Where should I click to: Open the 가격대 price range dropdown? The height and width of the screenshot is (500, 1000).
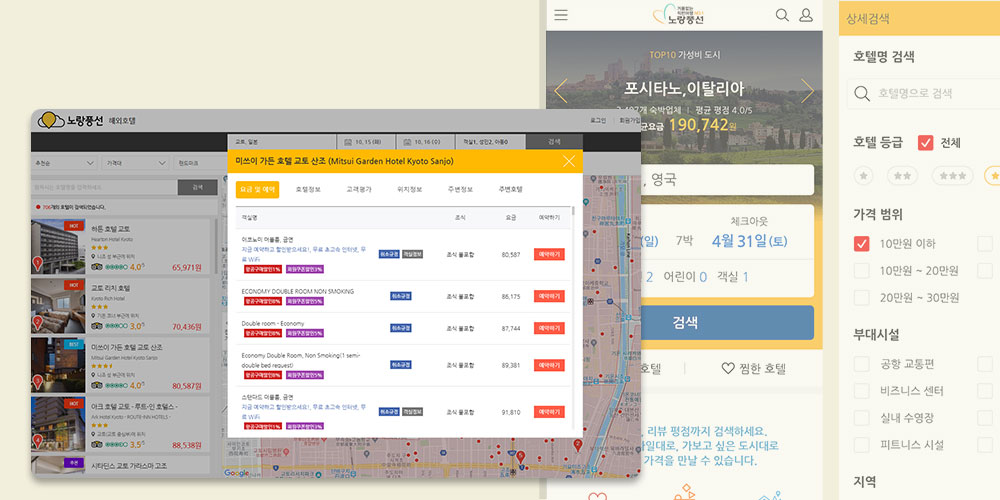(135, 163)
